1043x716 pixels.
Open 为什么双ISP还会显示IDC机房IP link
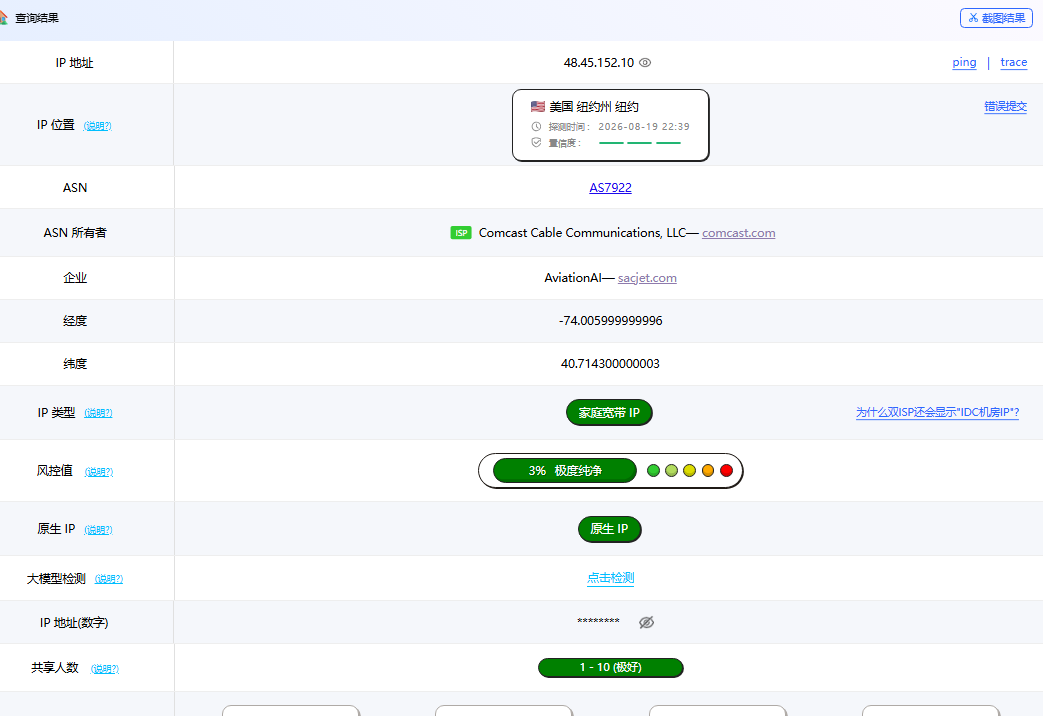pos(937,413)
